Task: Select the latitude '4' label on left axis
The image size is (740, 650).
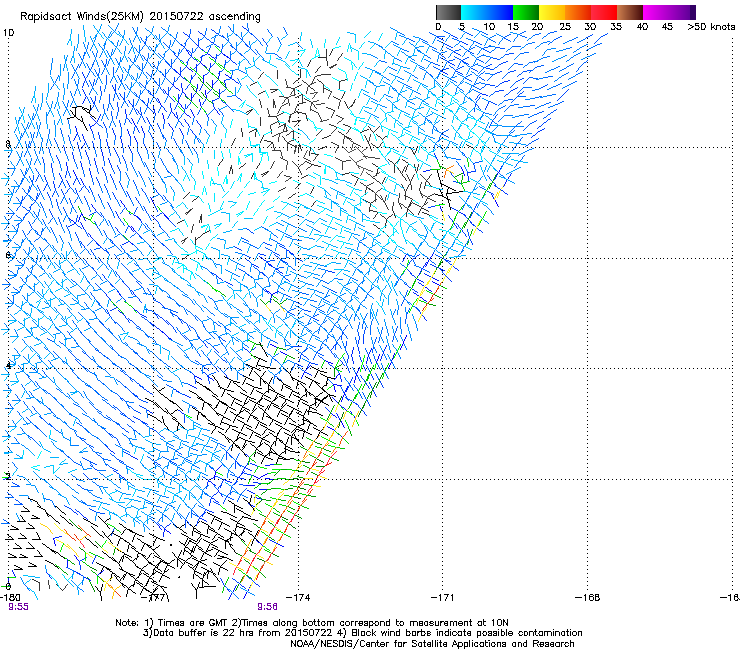Action: pos(8,365)
